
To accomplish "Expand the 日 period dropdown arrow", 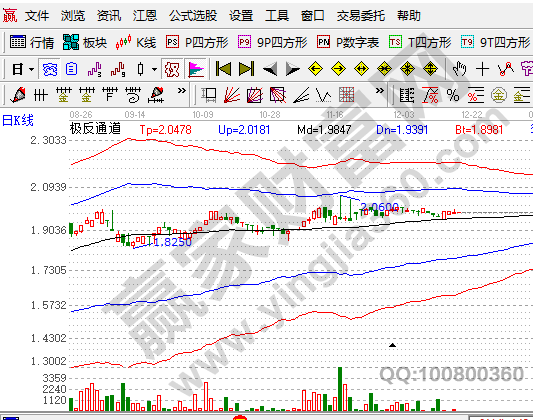I will [32, 69].
